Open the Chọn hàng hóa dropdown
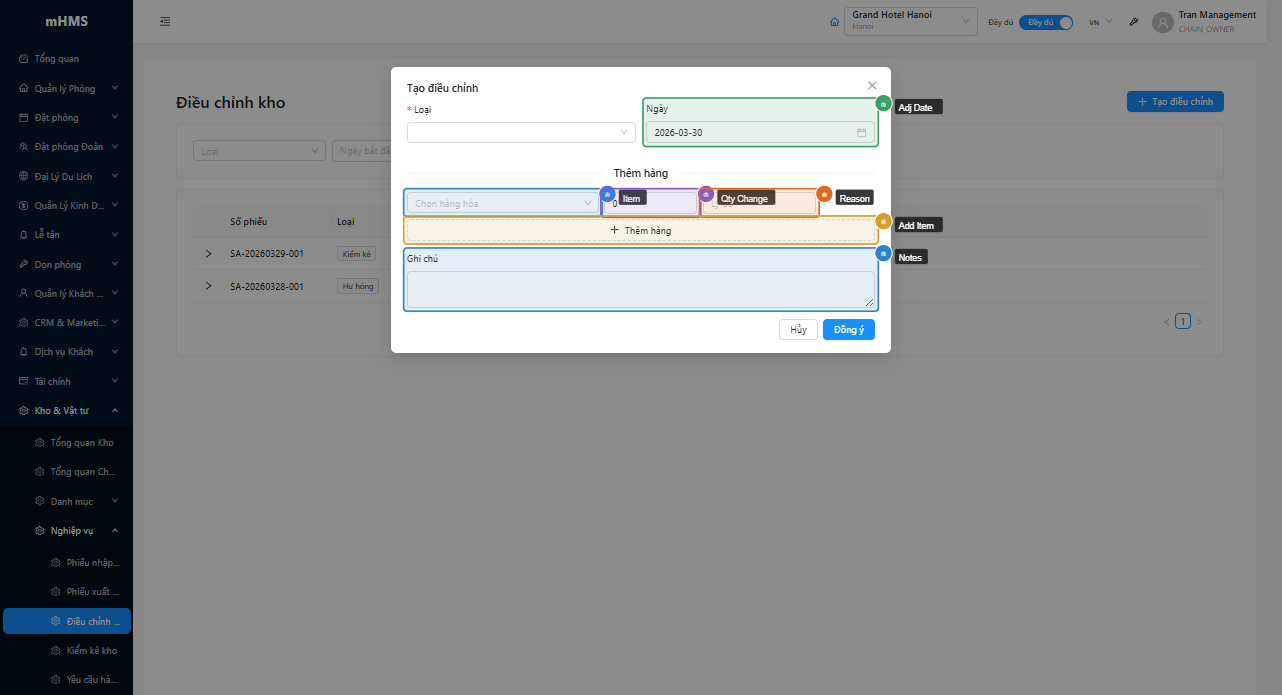 pyautogui.click(x=503, y=203)
